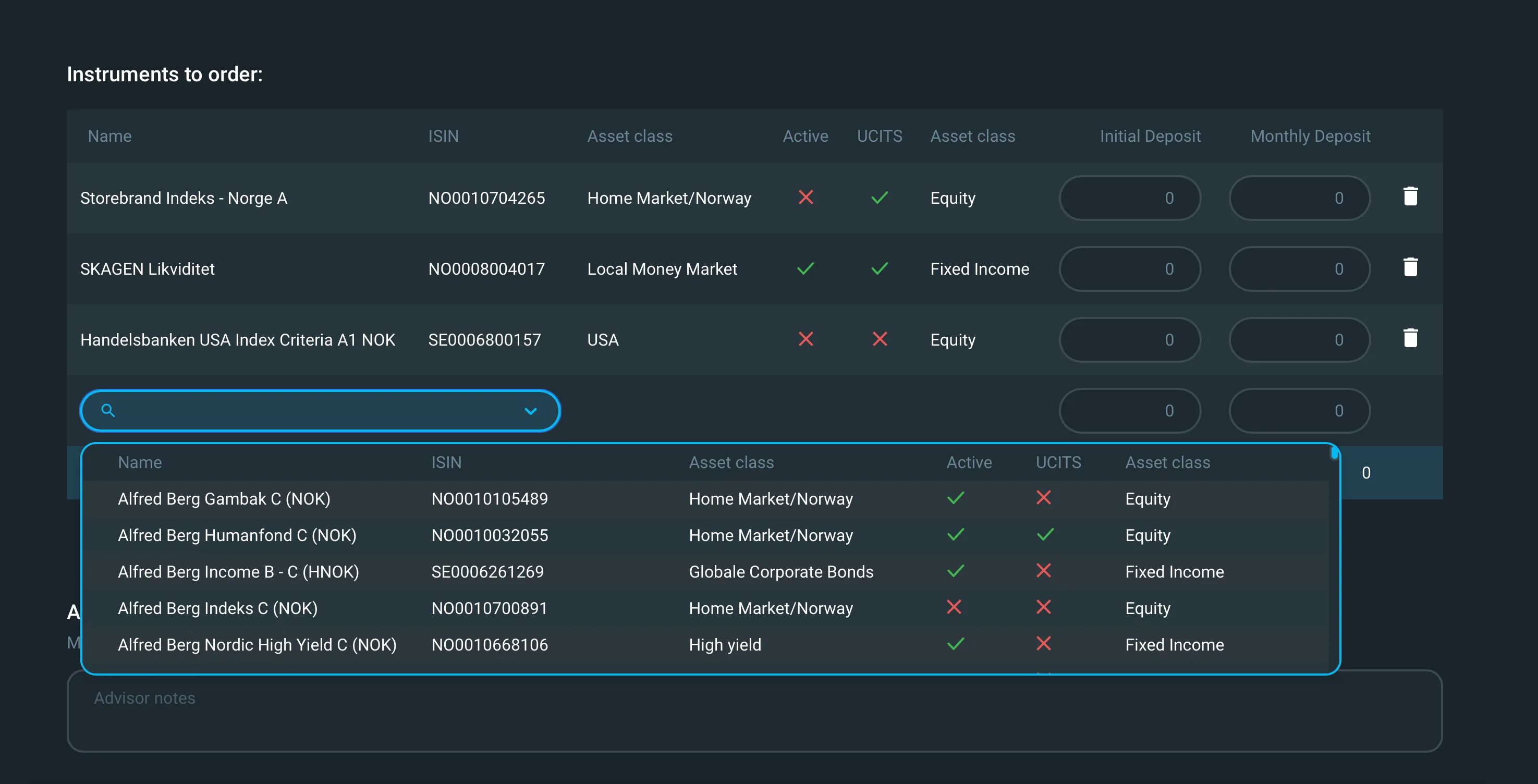Click the Monthly Deposit column header
Viewport: 1538px width, 784px height.
1310,136
